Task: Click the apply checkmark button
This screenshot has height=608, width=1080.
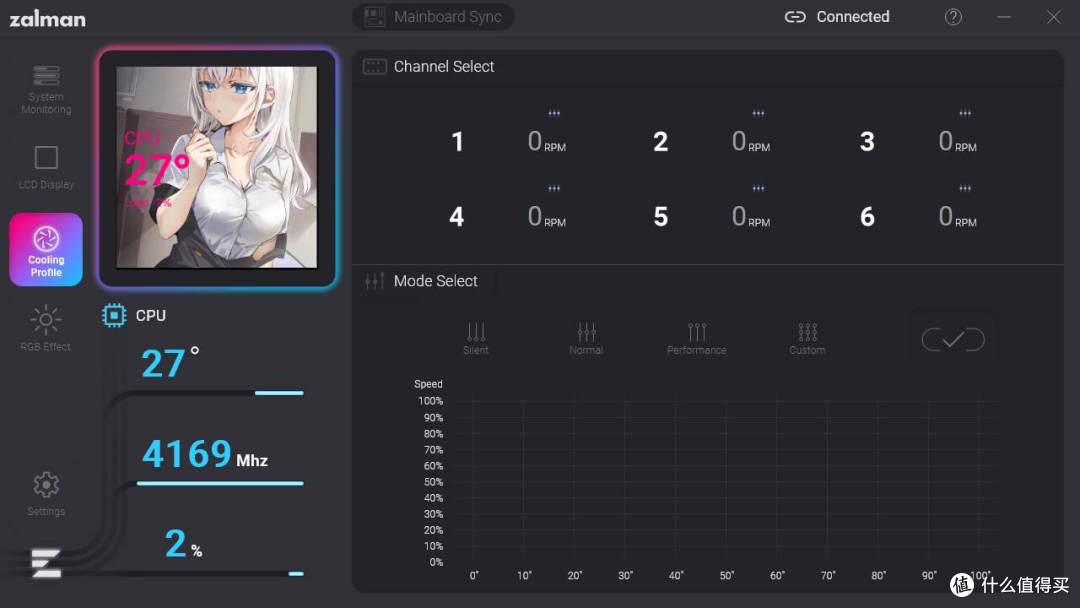Action: tap(953, 339)
